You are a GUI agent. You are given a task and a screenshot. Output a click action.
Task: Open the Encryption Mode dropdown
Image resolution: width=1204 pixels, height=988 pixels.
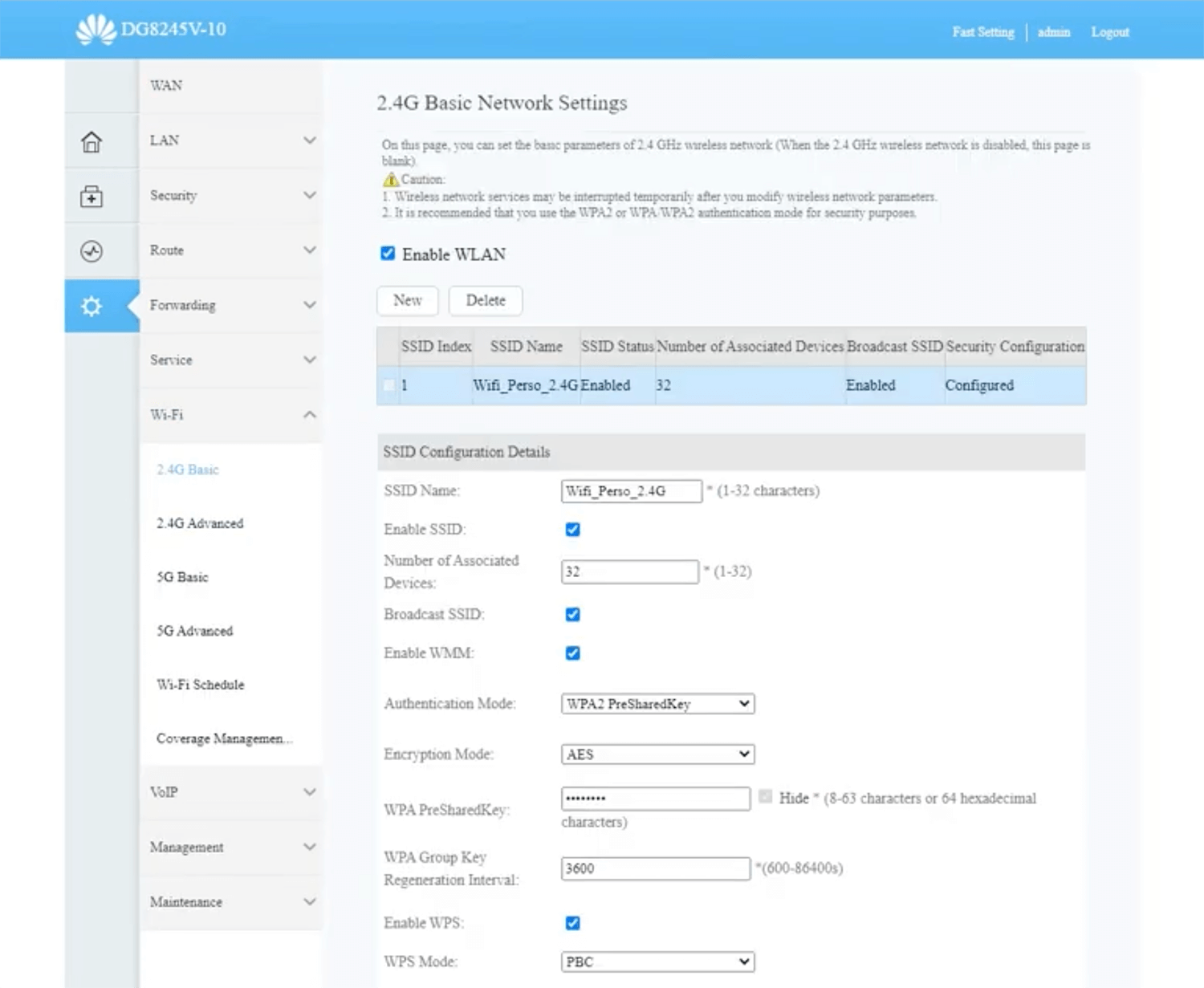[657, 754]
